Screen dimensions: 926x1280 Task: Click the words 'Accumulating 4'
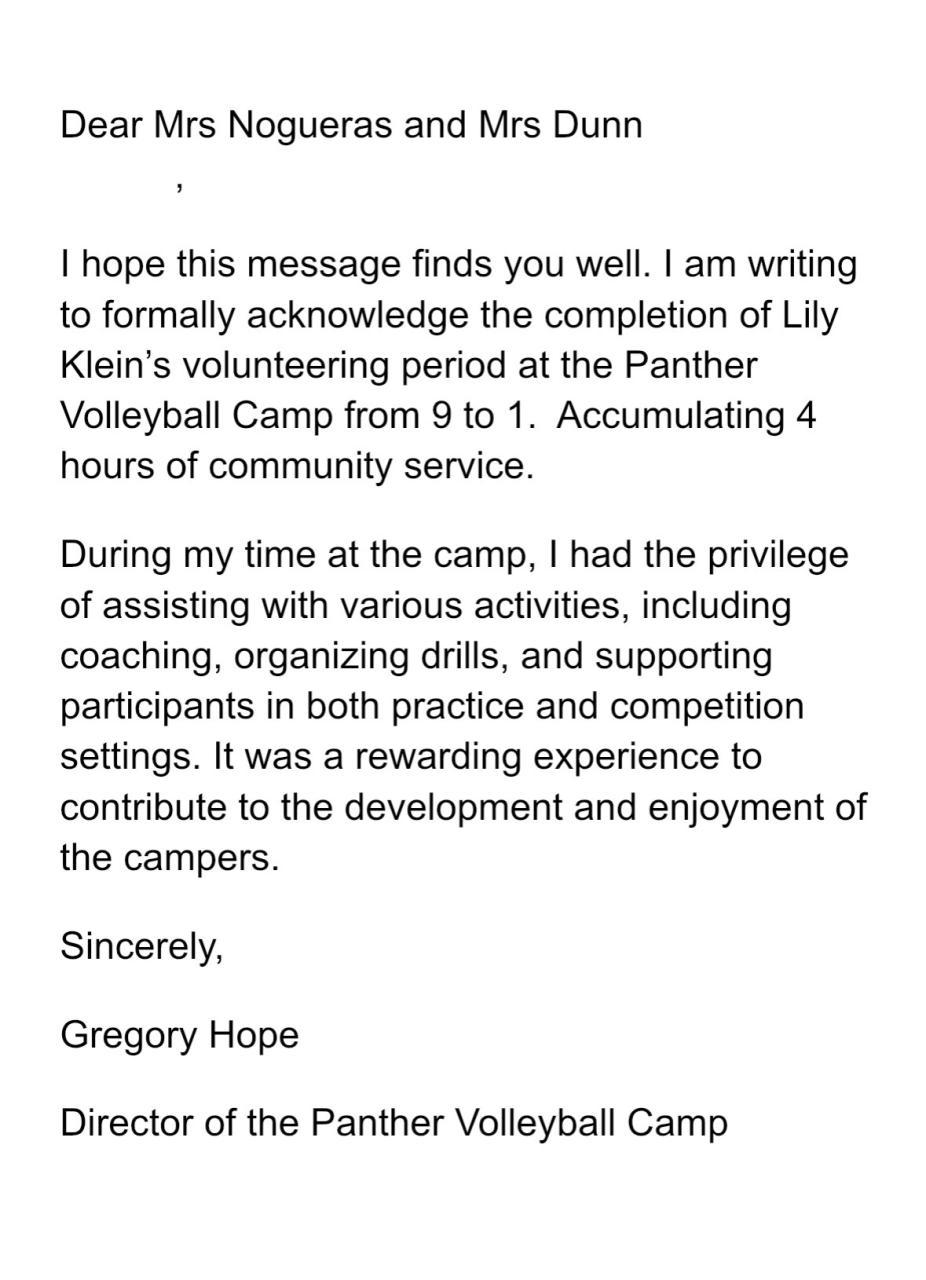[x=686, y=416]
